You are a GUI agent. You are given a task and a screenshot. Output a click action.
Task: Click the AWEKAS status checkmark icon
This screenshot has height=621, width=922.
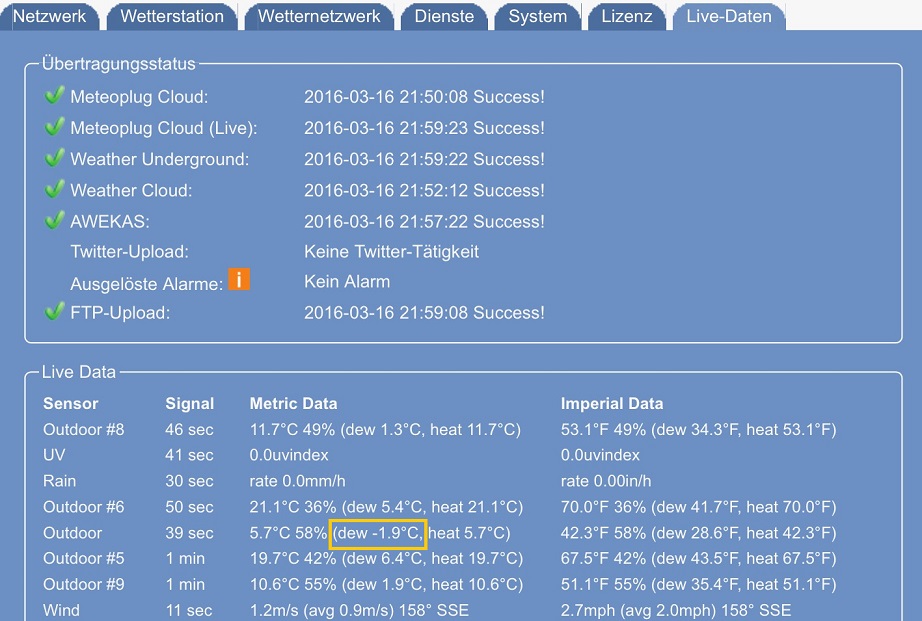(x=54, y=221)
